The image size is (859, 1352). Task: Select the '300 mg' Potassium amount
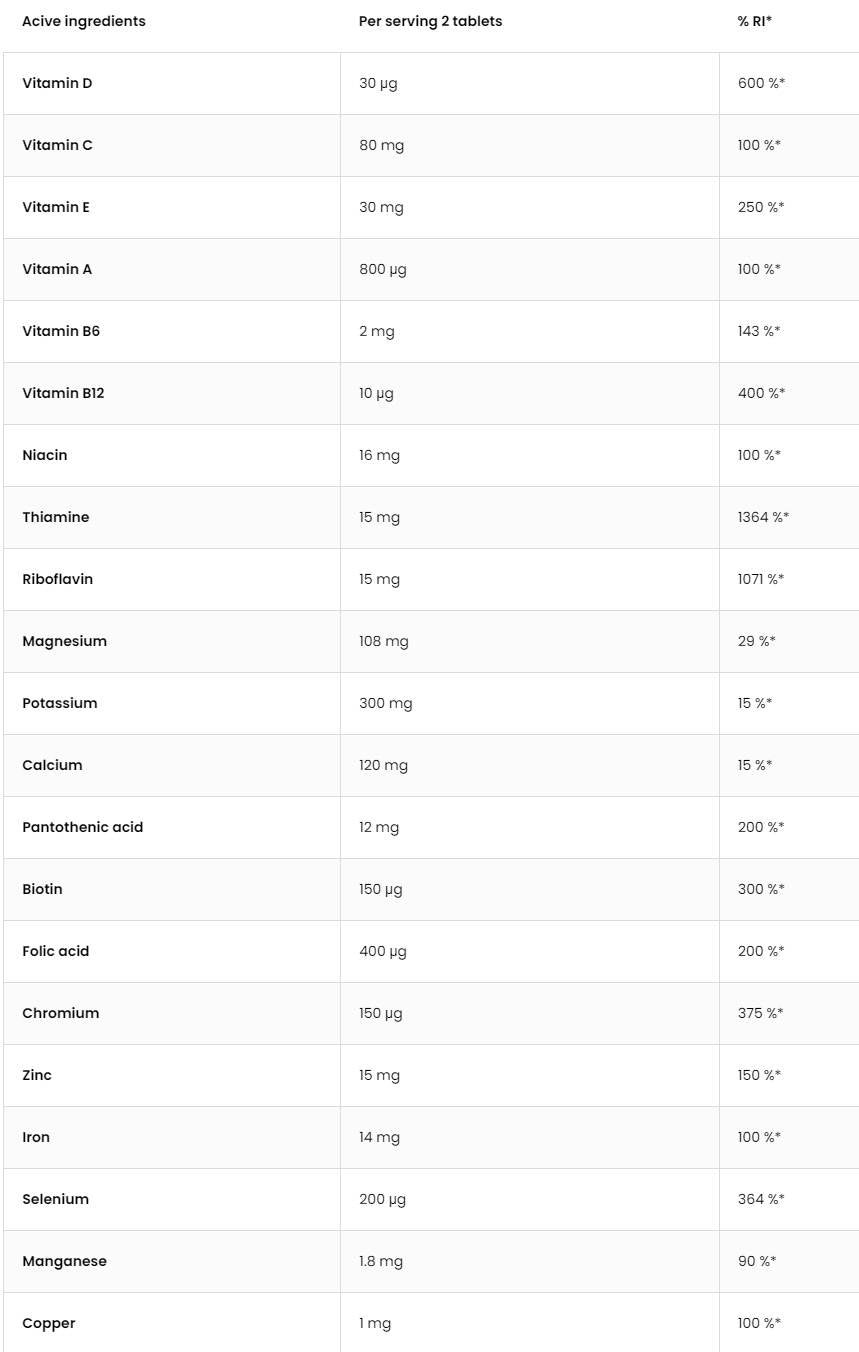click(385, 703)
